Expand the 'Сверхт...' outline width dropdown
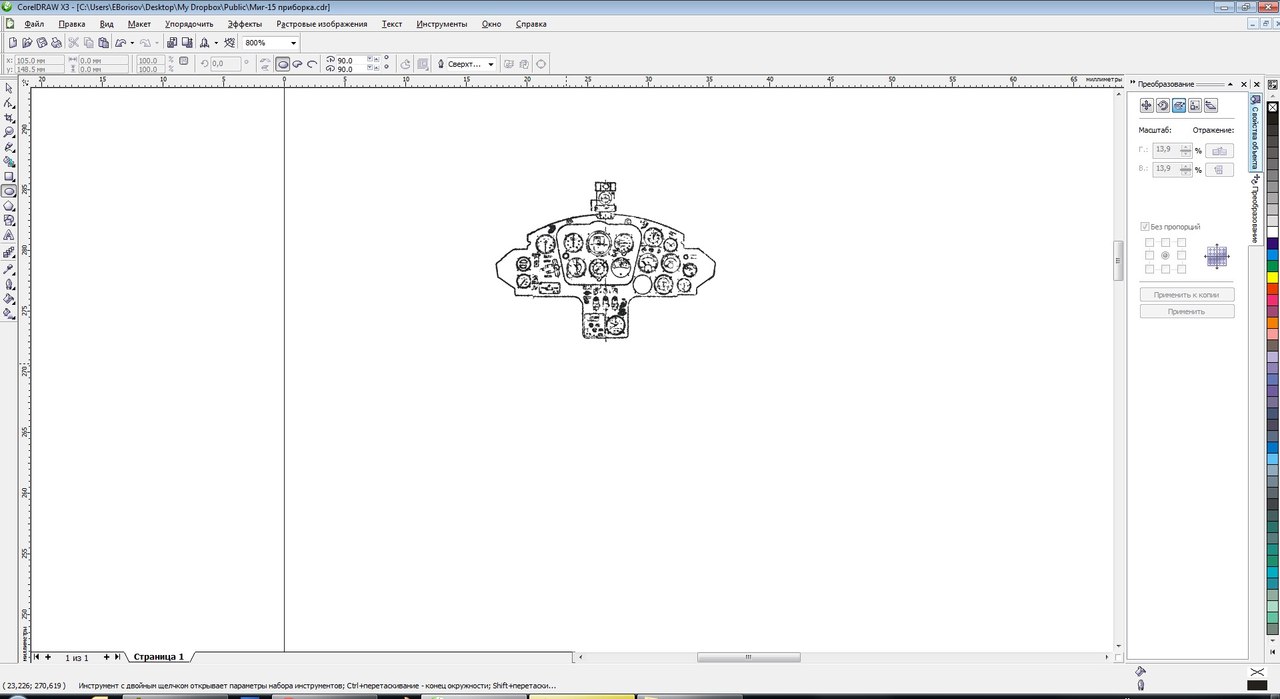 pyautogui.click(x=491, y=64)
